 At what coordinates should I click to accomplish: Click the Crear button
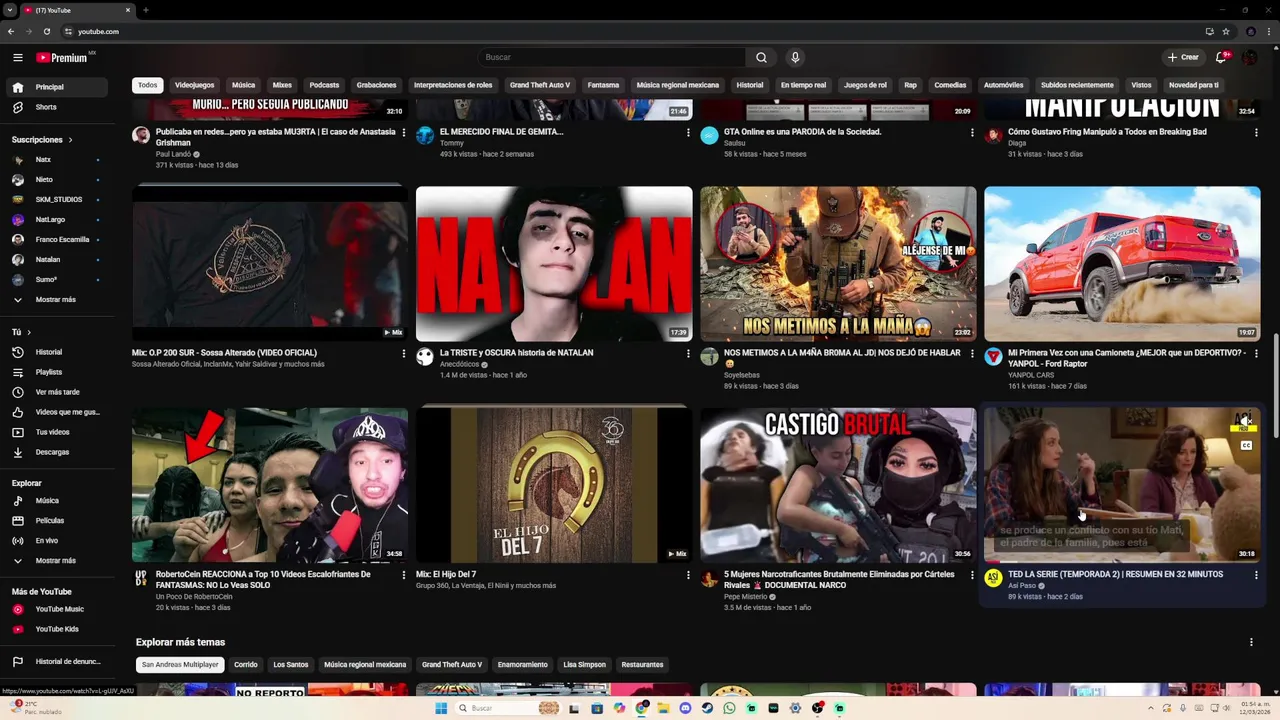coord(1183,57)
